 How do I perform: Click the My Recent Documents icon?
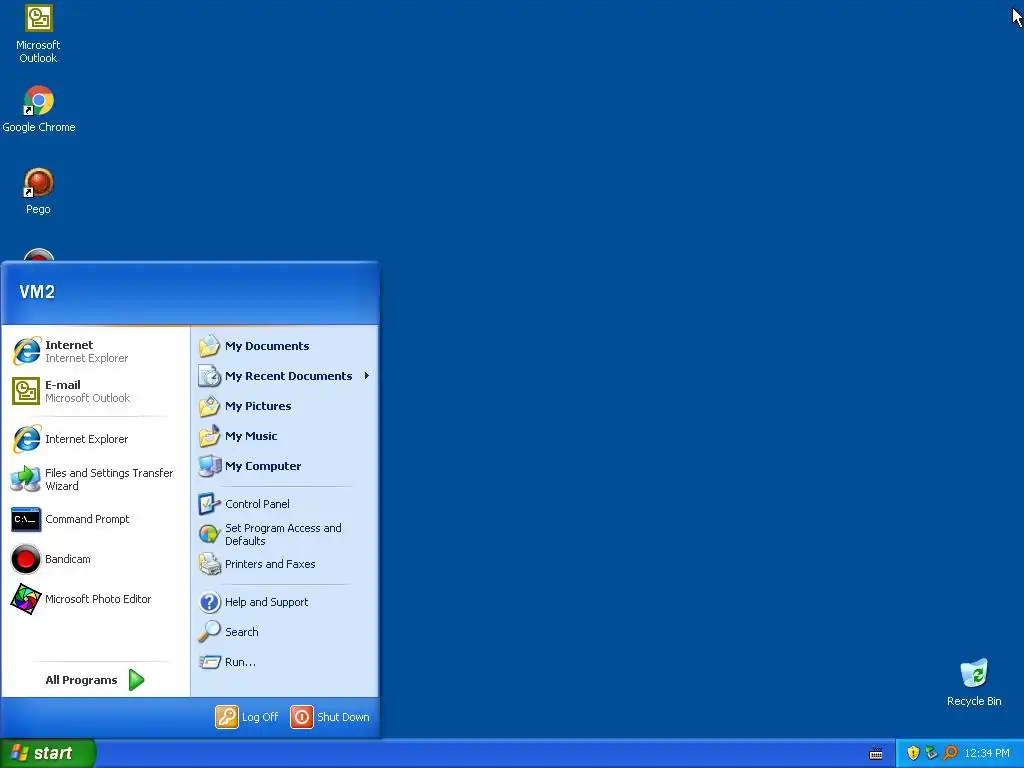click(x=210, y=376)
